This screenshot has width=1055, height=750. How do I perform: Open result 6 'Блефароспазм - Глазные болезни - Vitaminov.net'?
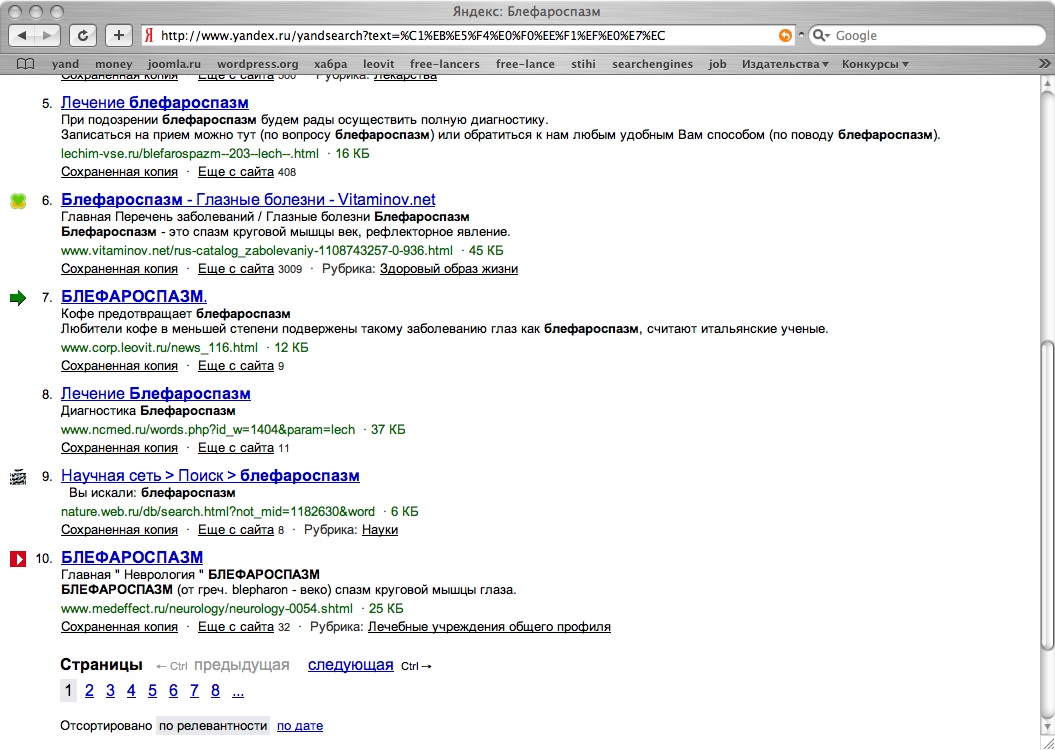[248, 200]
